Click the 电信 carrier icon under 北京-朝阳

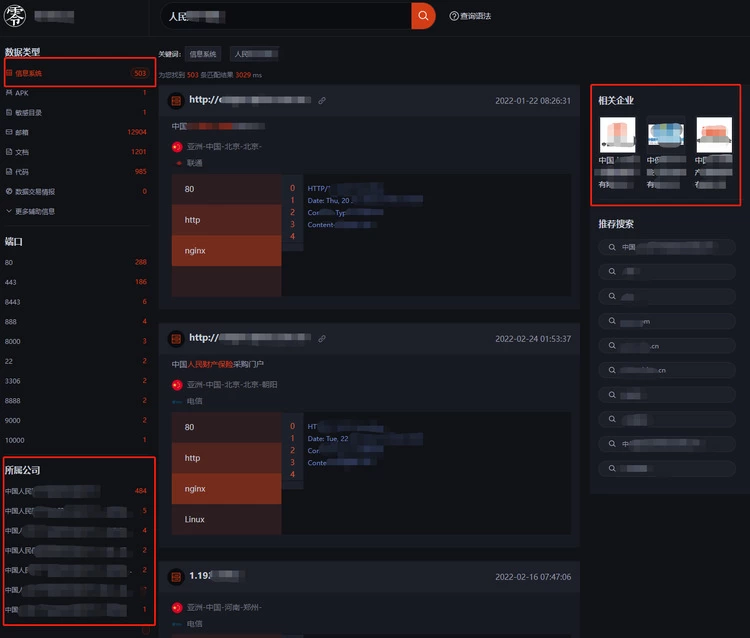177,401
